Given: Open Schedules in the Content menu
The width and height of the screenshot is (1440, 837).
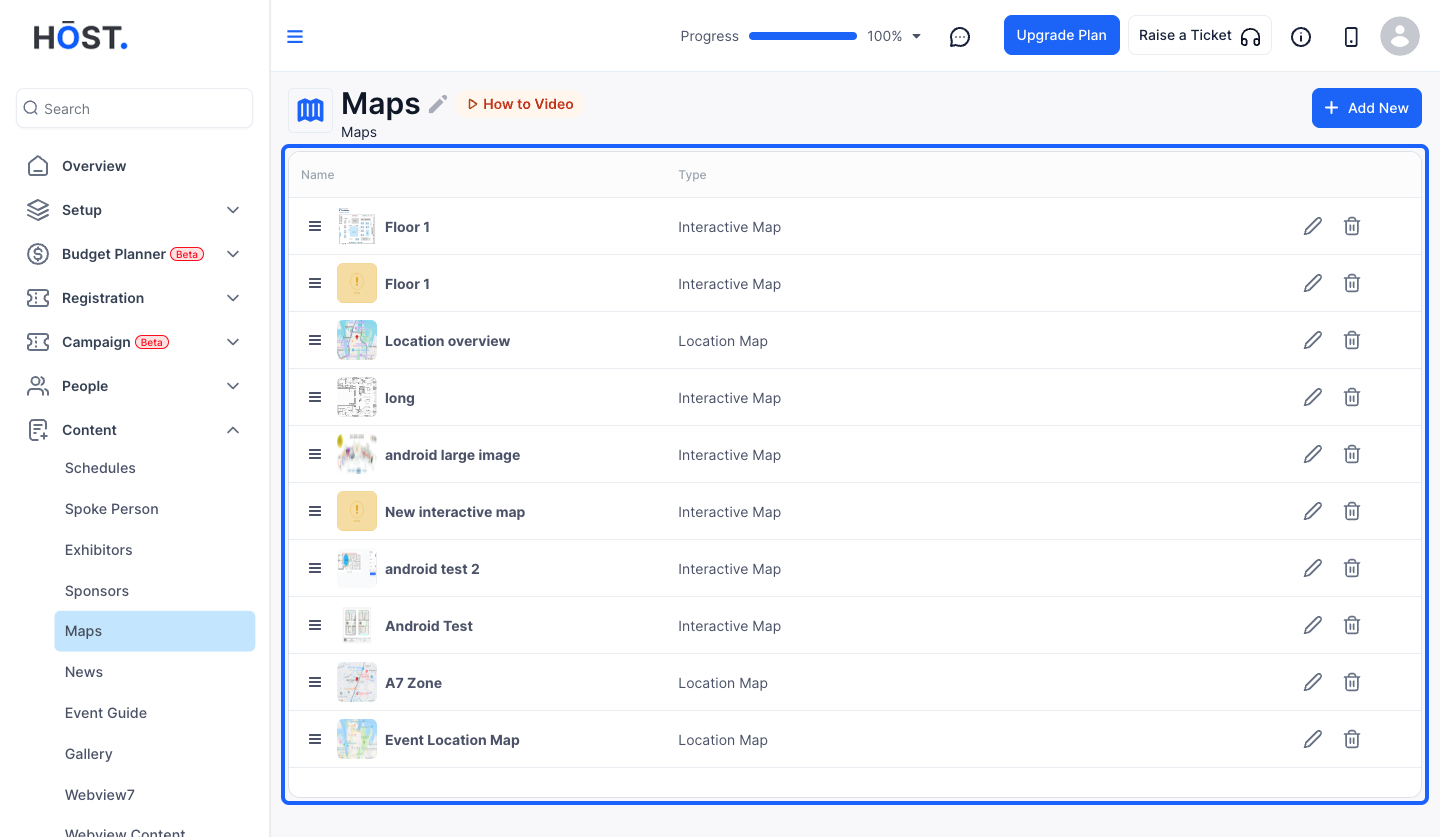Looking at the screenshot, I should 100,468.
